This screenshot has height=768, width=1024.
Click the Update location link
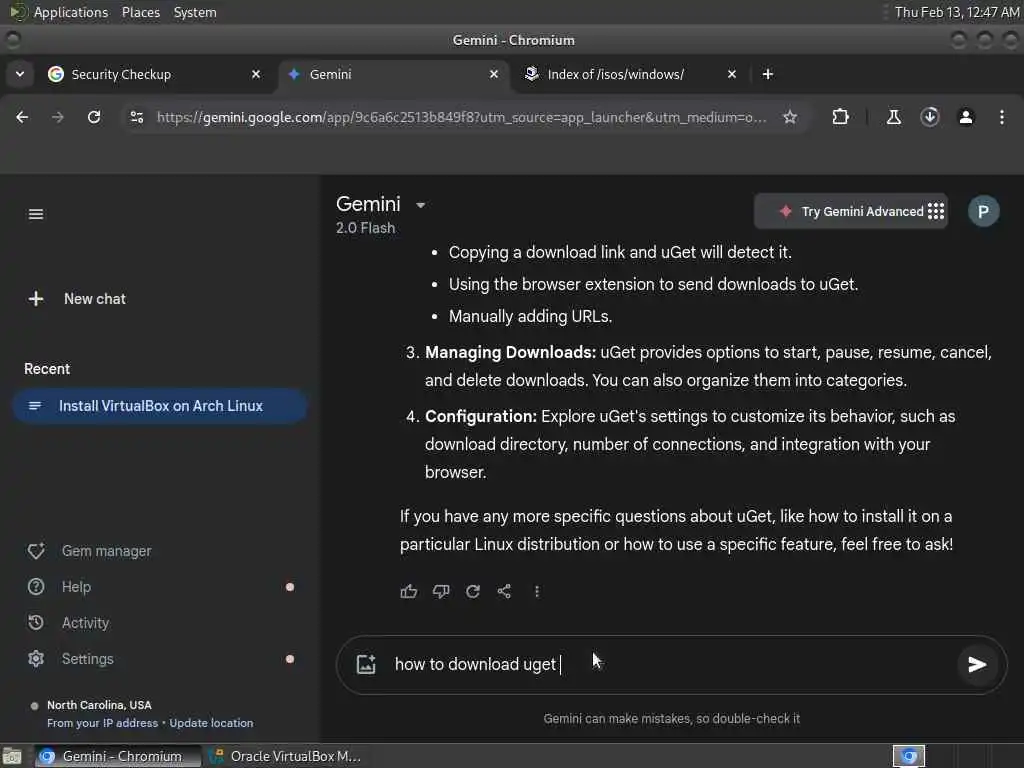[x=211, y=723]
